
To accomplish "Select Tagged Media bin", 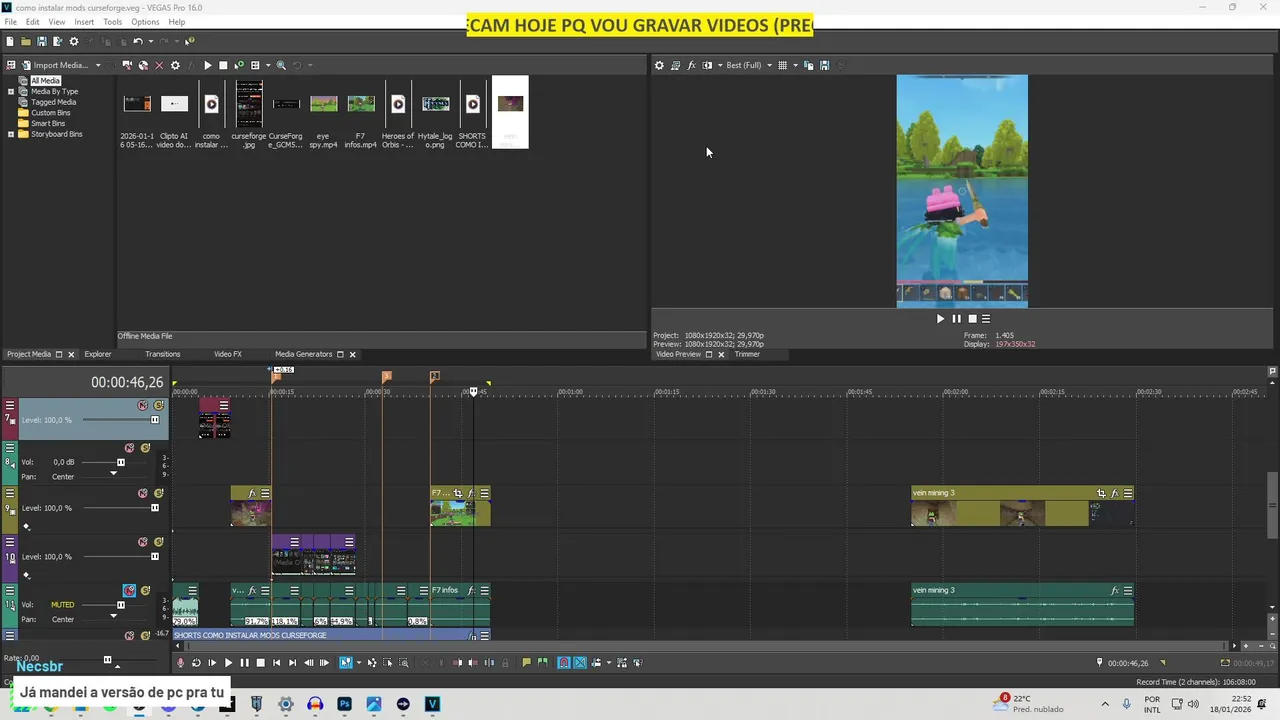I will [53, 102].
